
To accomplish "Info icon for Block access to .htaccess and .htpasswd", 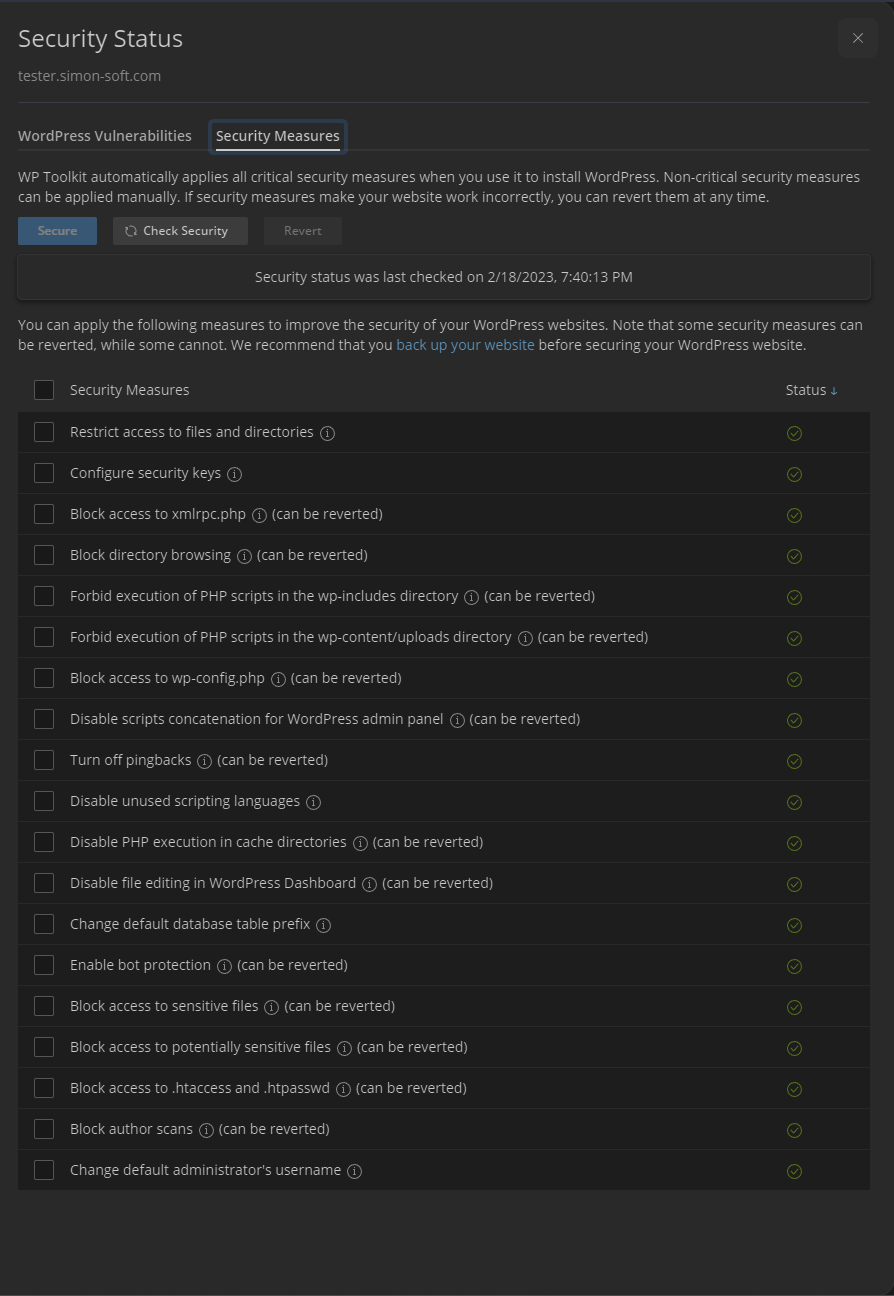I will [x=343, y=1089].
